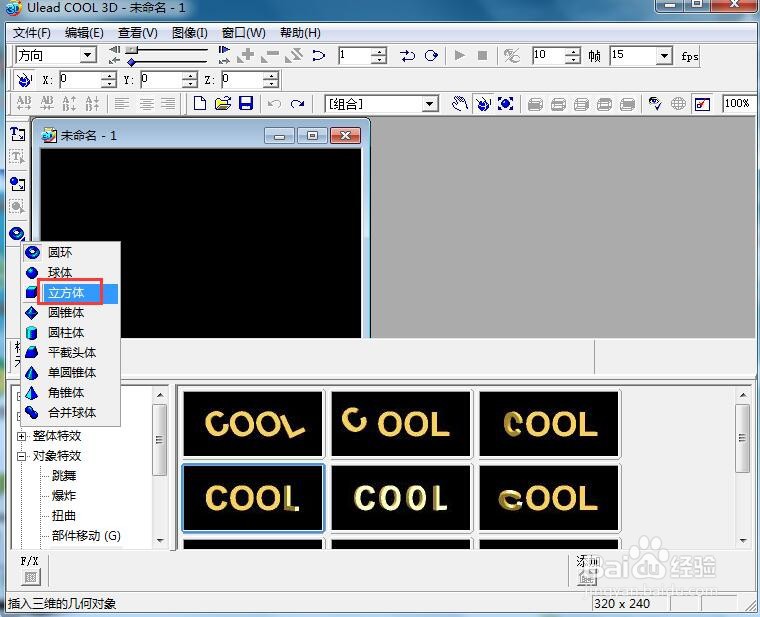Choose 圆锥体 from the shape menu
The height and width of the screenshot is (617, 760).
pyautogui.click(x=71, y=313)
